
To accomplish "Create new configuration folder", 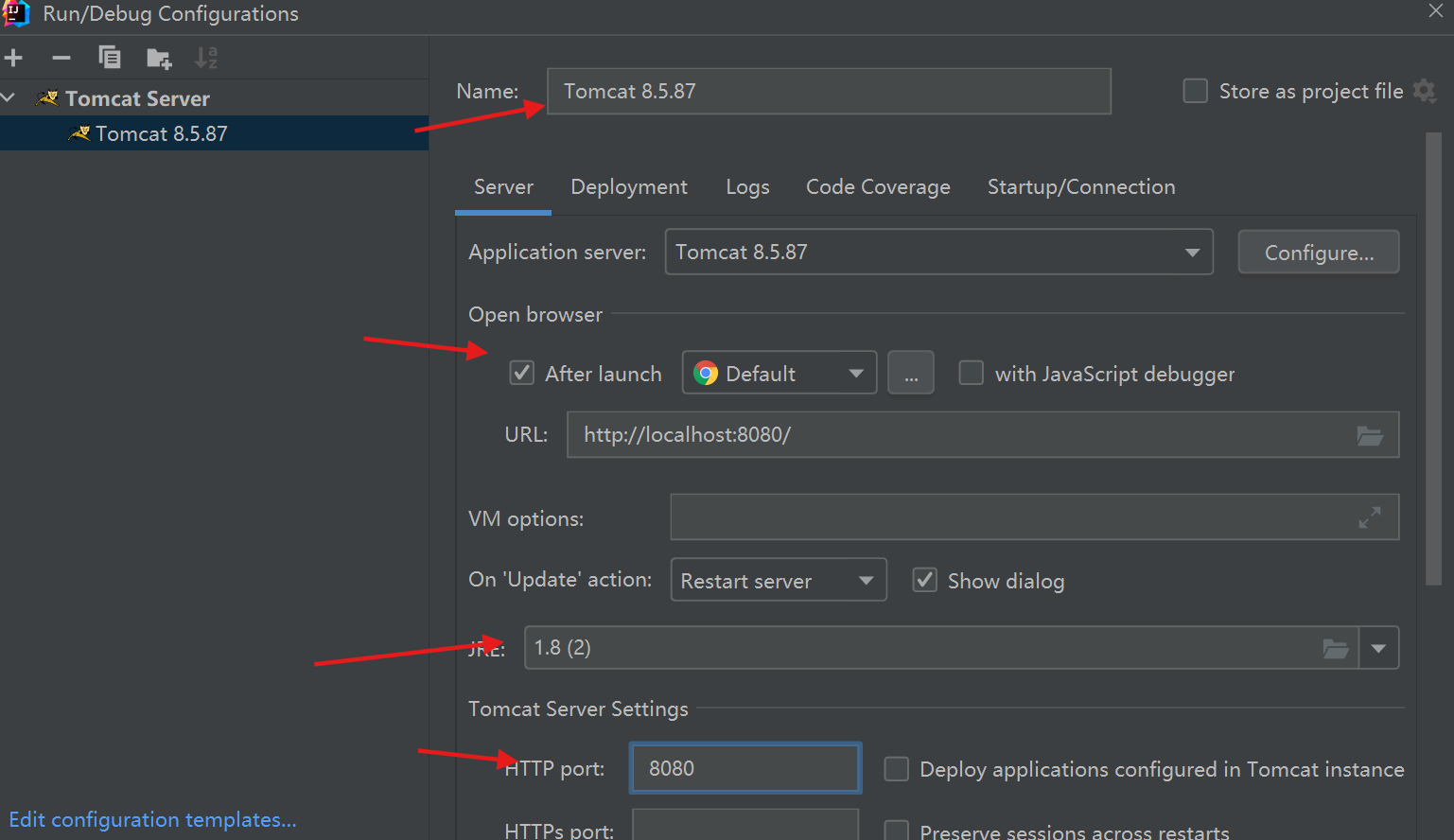I will (159, 59).
